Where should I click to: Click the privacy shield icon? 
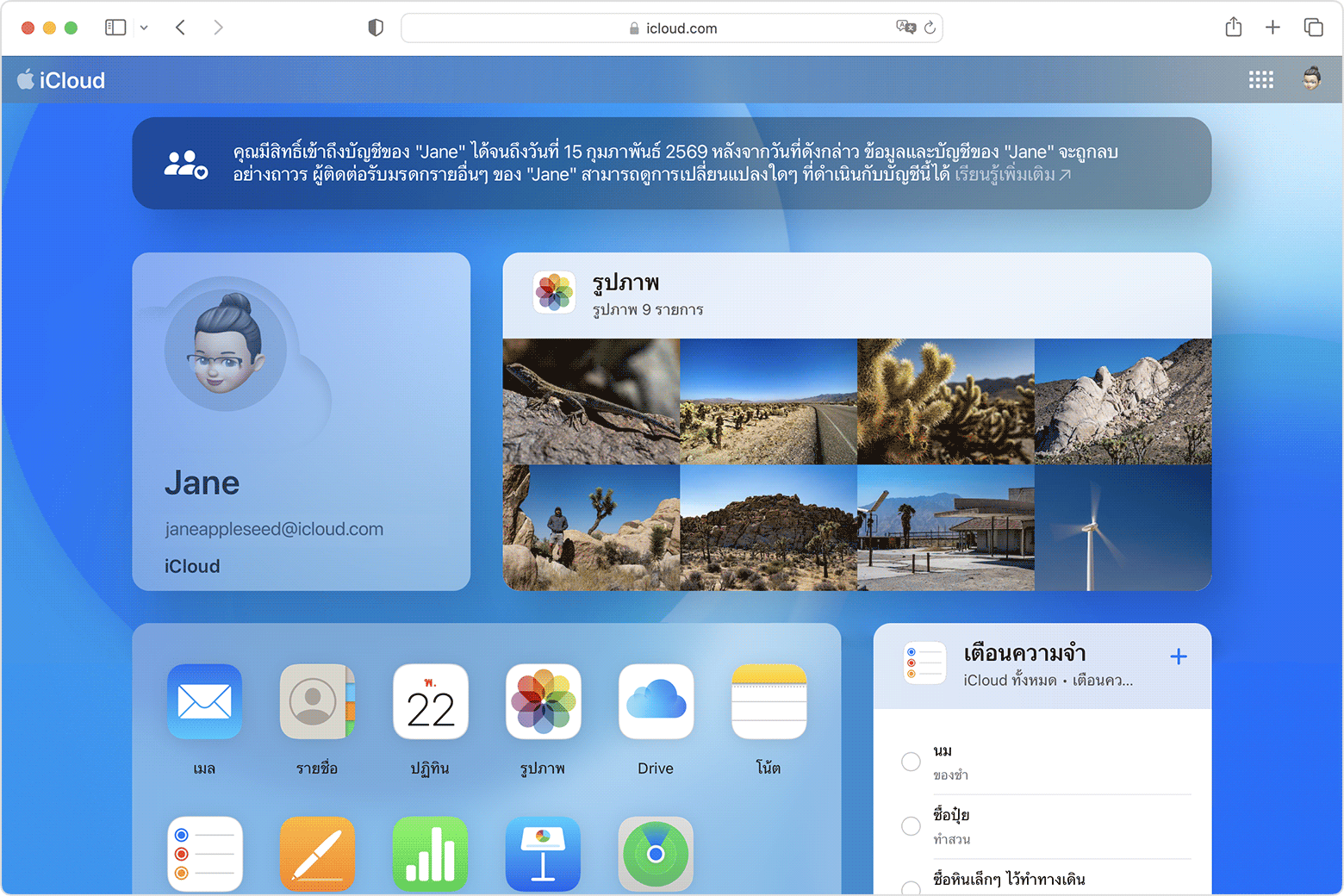pyautogui.click(x=376, y=28)
